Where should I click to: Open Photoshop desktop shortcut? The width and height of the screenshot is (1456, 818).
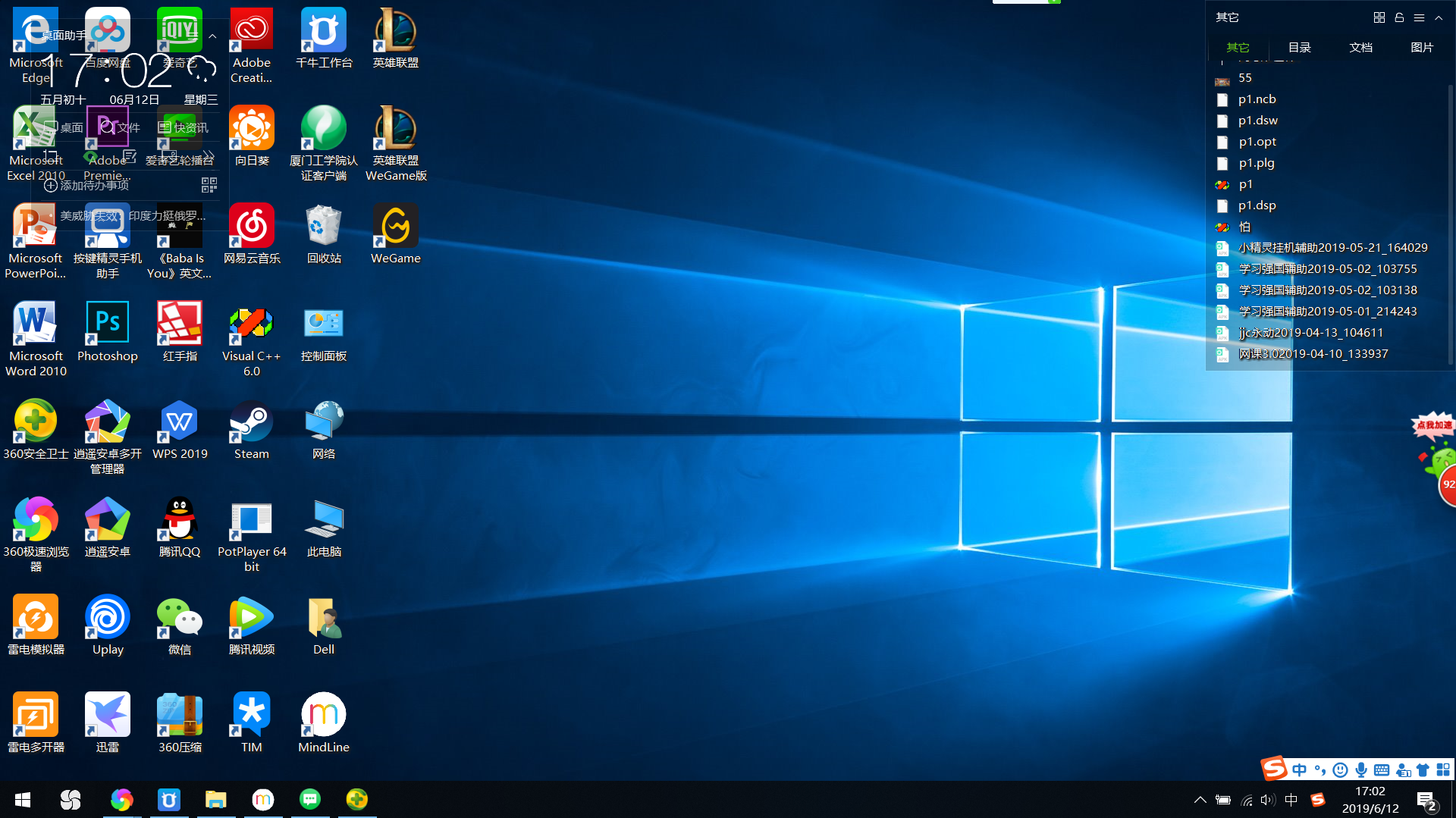(x=108, y=332)
